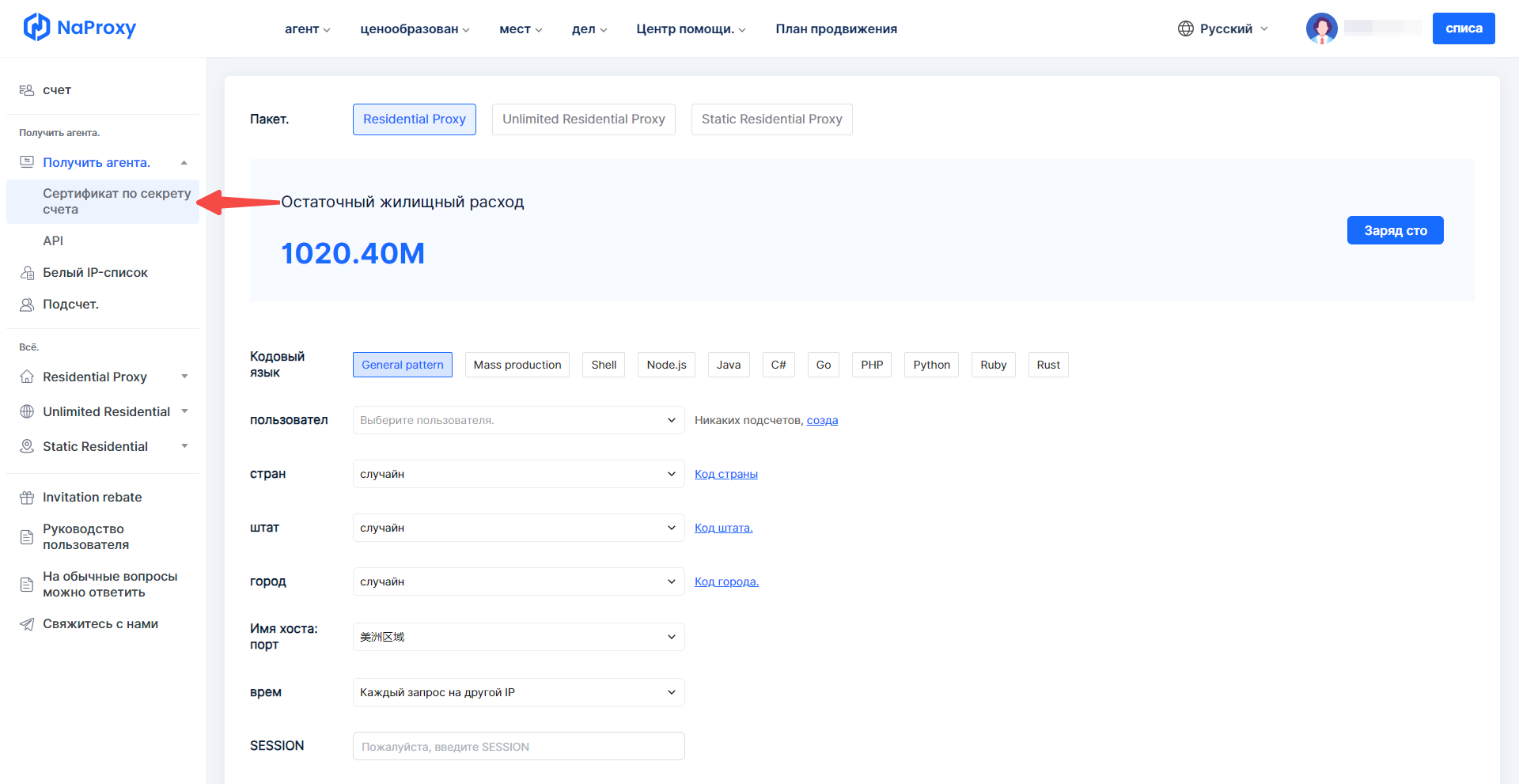The width and height of the screenshot is (1519, 784).
Task: Click the Подсчет user icon
Action: click(27, 305)
